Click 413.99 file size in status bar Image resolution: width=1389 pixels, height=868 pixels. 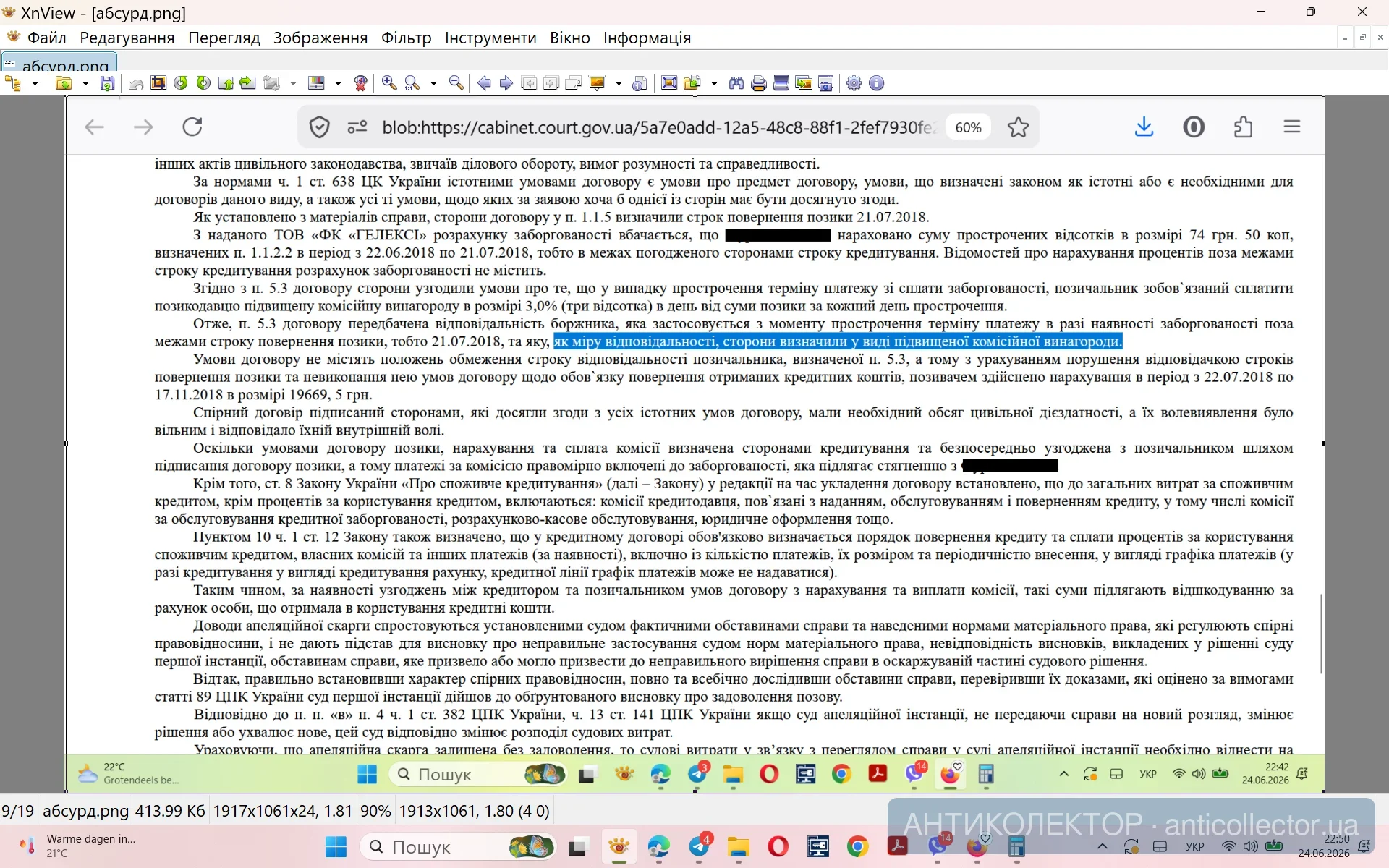click(x=170, y=811)
